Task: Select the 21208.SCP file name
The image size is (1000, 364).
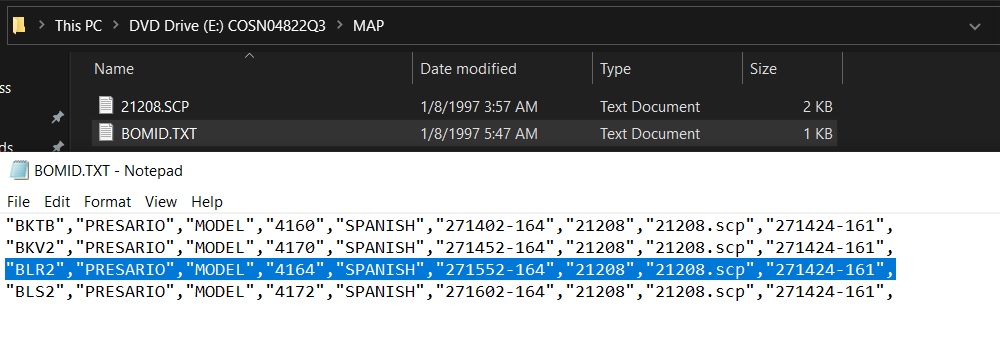Action: point(155,106)
